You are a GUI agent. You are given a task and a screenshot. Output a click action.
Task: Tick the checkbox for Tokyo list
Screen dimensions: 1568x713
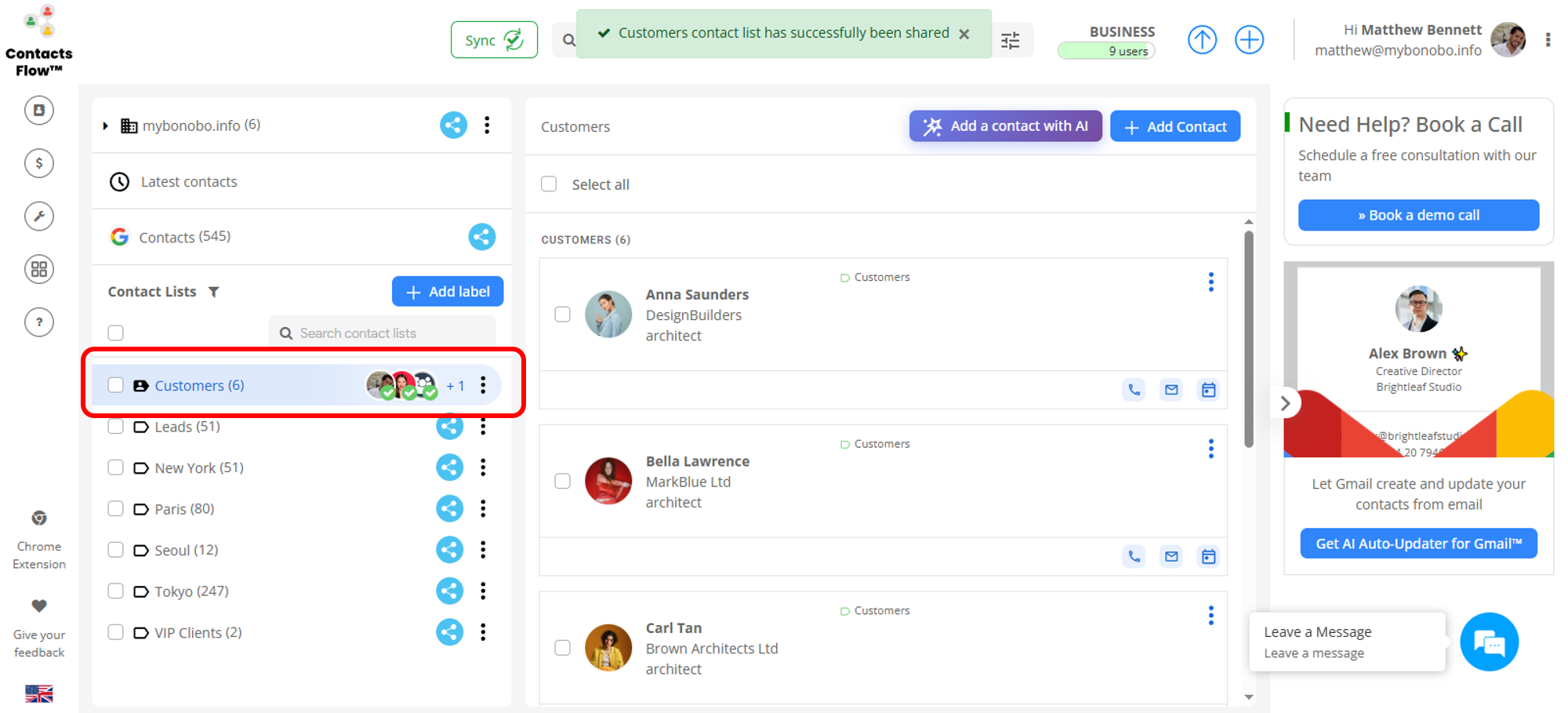pos(116,591)
